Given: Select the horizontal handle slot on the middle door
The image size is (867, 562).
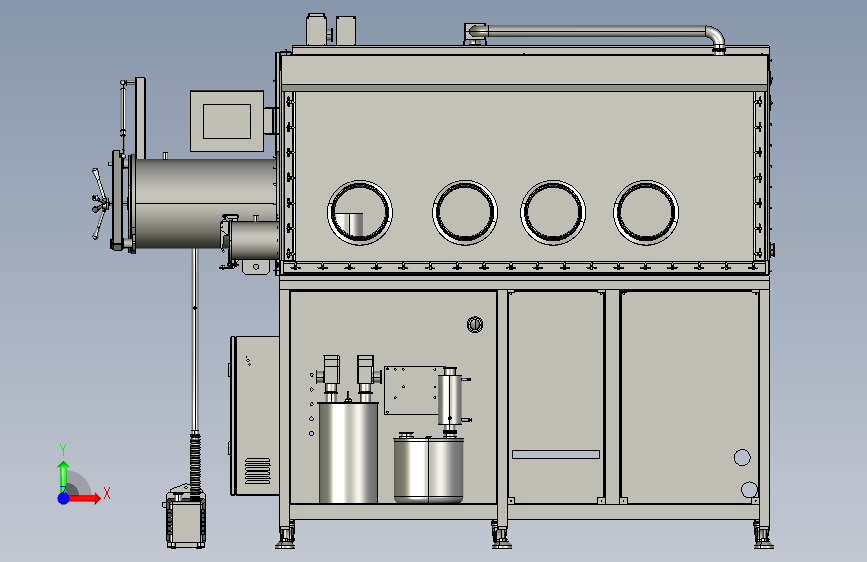Looking at the screenshot, I should point(556,455).
